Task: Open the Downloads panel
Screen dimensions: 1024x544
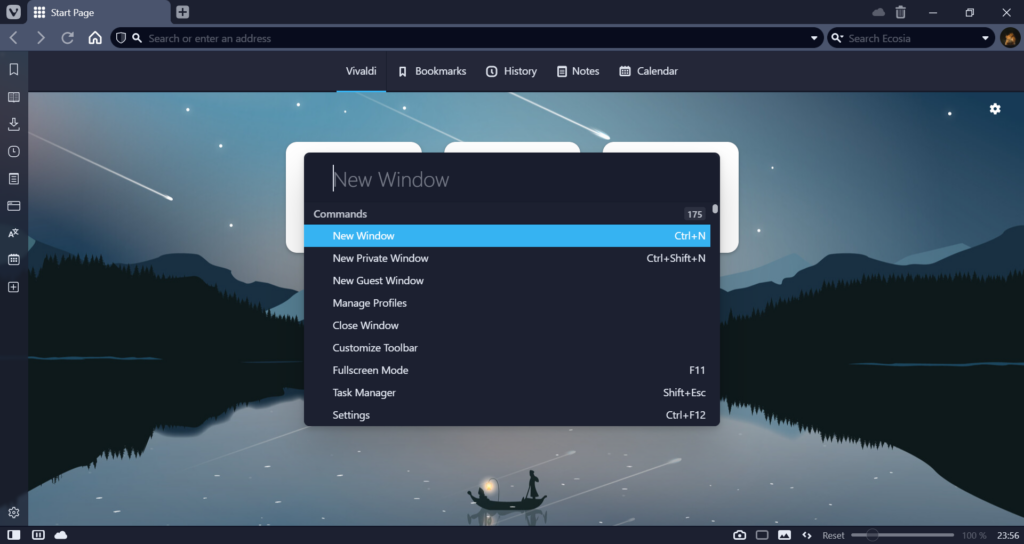Action: [x=14, y=124]
